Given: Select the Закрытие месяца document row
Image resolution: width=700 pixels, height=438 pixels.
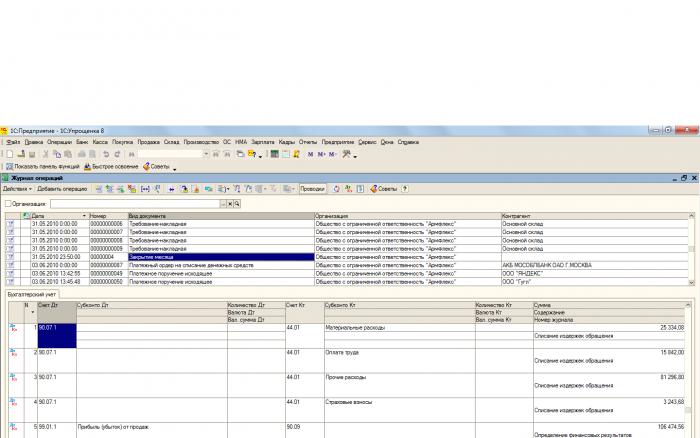Looking at the screenshot, I should point(347,257).
